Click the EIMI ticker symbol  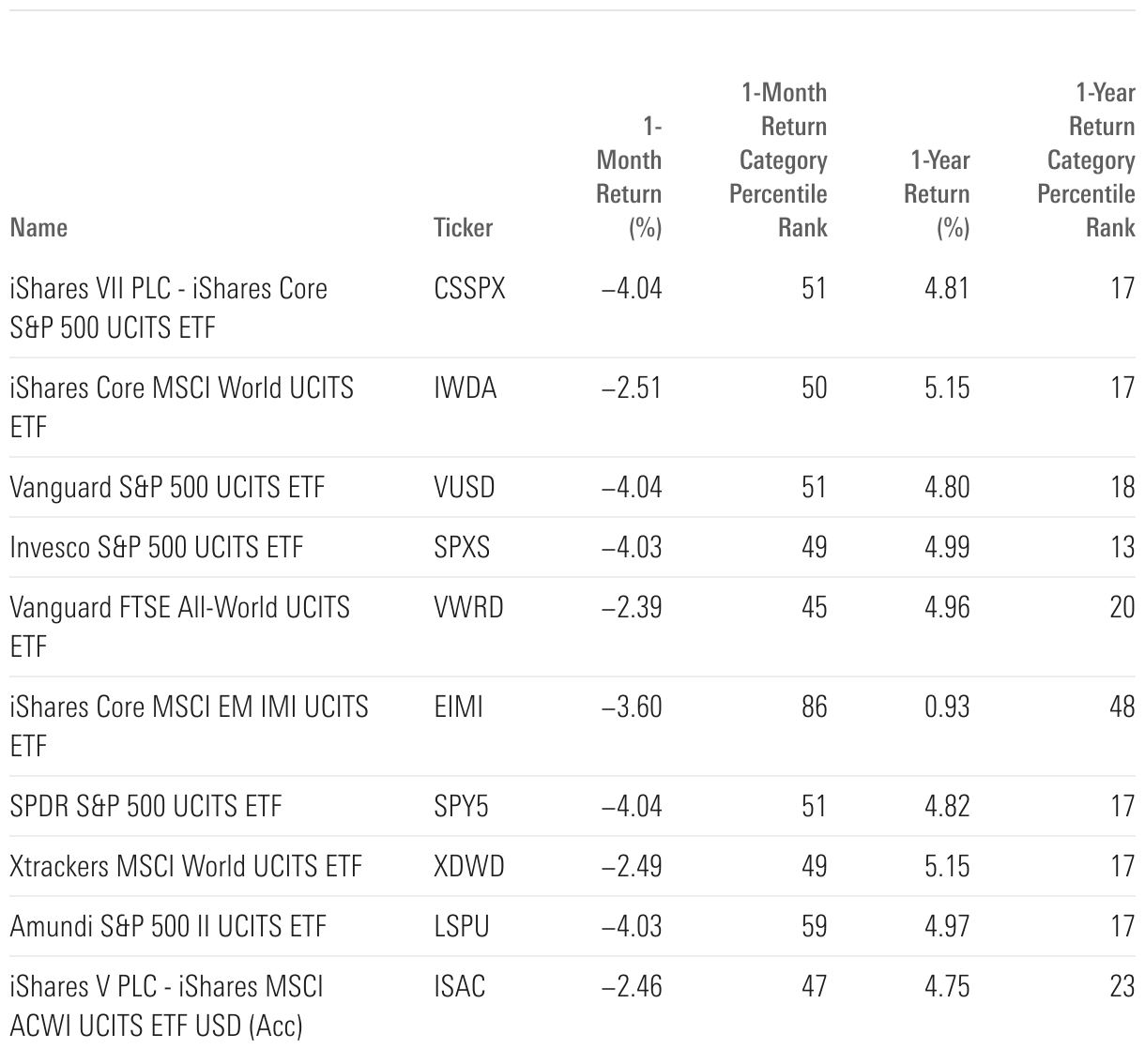point(458,707)
